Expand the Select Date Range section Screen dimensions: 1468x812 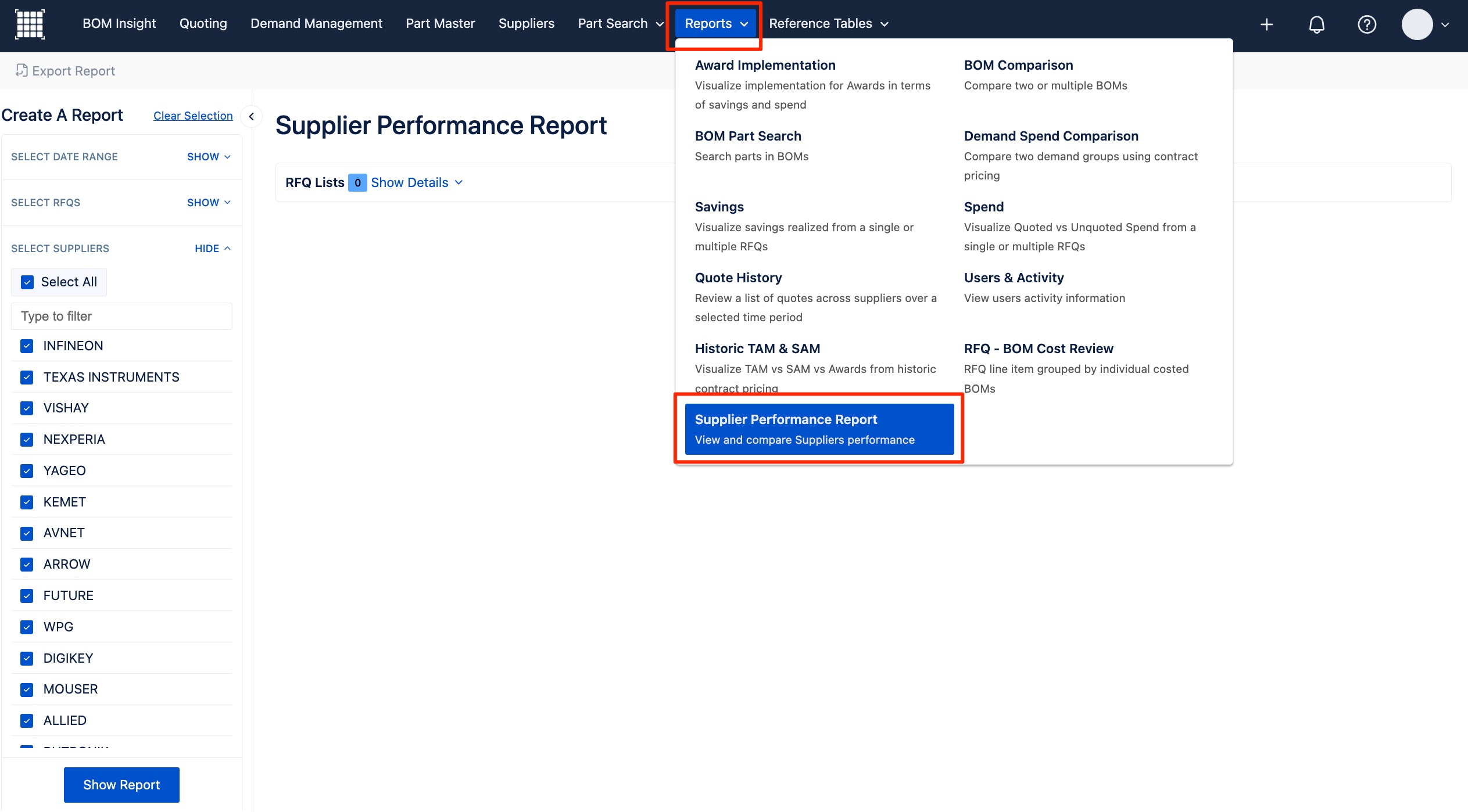[x=209, y=157]
